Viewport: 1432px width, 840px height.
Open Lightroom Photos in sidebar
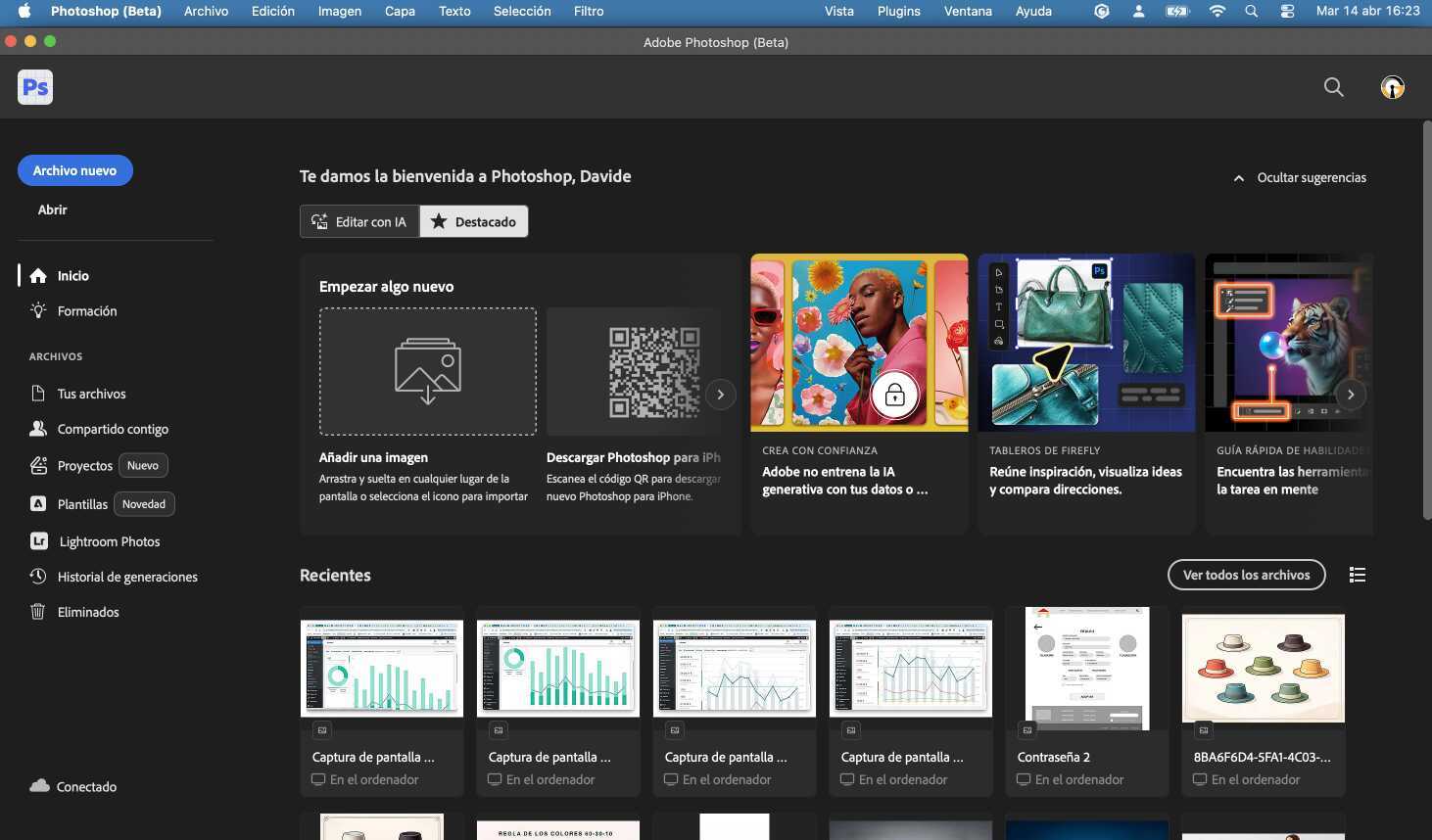(108, 541)
